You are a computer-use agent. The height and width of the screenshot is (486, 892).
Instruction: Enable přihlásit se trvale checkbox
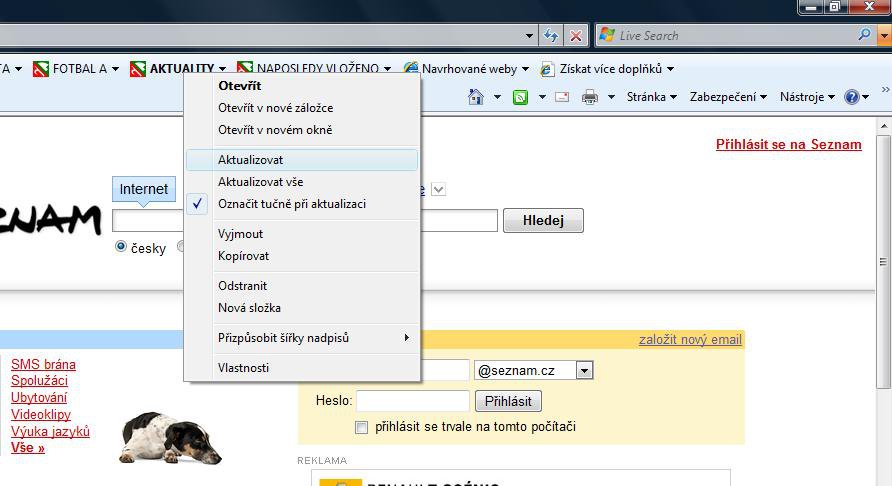tap(362, 427)
